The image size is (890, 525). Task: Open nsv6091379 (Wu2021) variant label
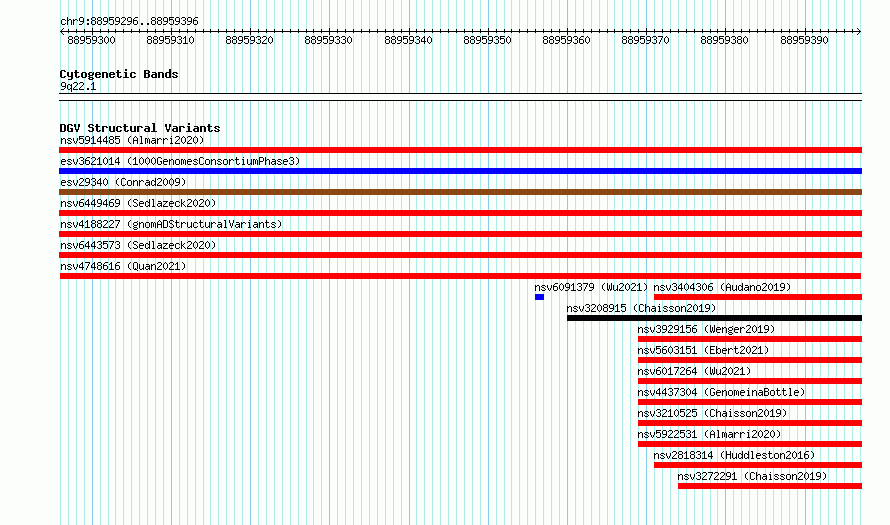click(591, 287)
